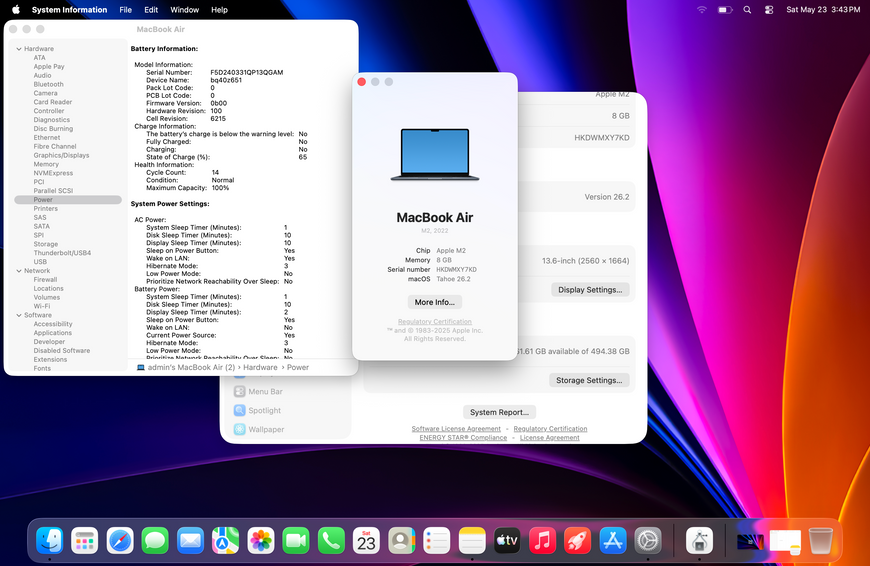Open Launchpad apps icon in Dock
Image resolution: width=870 pixels, height=566 pixels.
[85, 540]
